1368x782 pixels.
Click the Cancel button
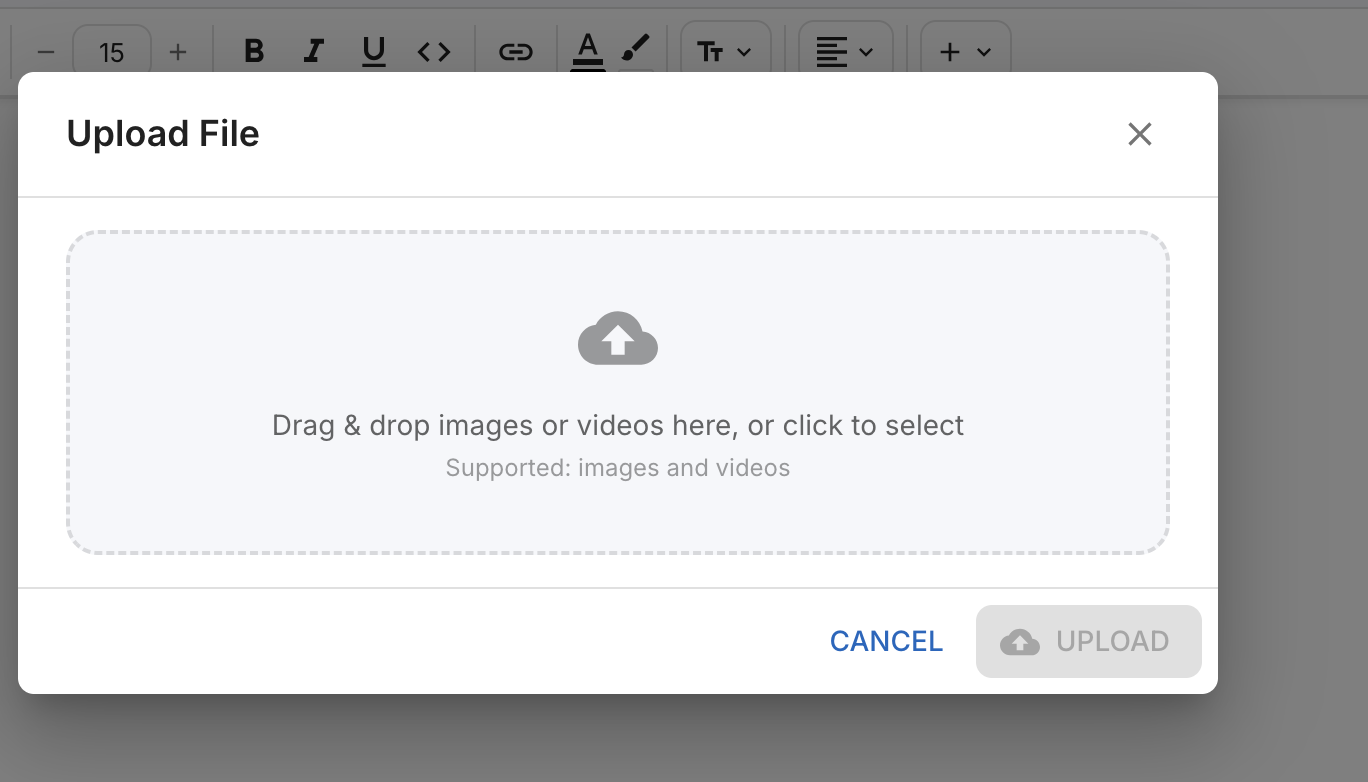tap(886, 641)
